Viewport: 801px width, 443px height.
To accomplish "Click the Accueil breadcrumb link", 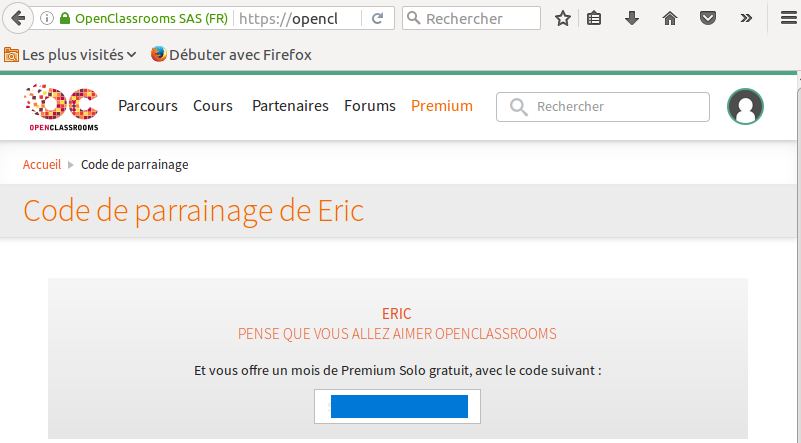I will 42,164.
